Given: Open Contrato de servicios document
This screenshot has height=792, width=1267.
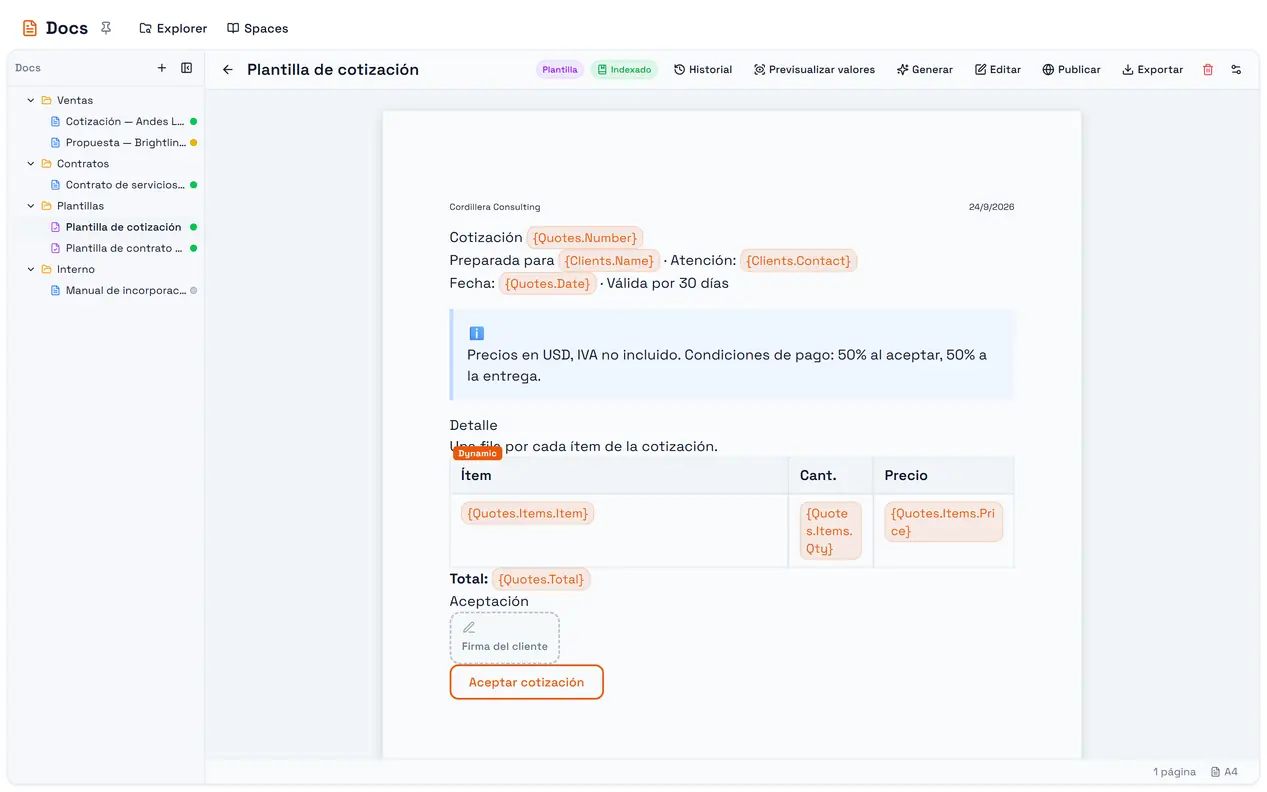Looking at the screenshot, I should click(x=124, y=185).
